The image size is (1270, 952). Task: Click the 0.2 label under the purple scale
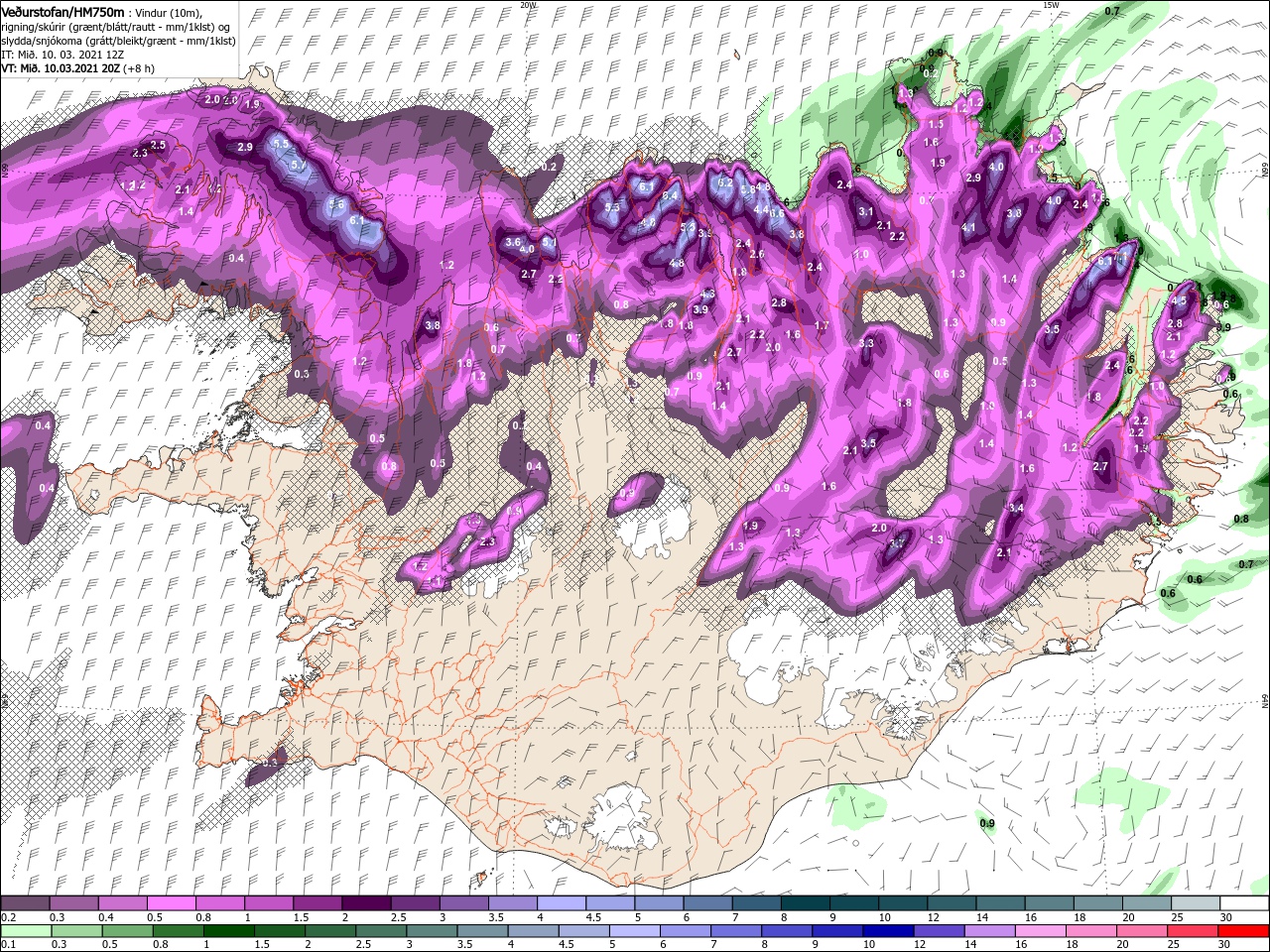[x=9, y=916]
